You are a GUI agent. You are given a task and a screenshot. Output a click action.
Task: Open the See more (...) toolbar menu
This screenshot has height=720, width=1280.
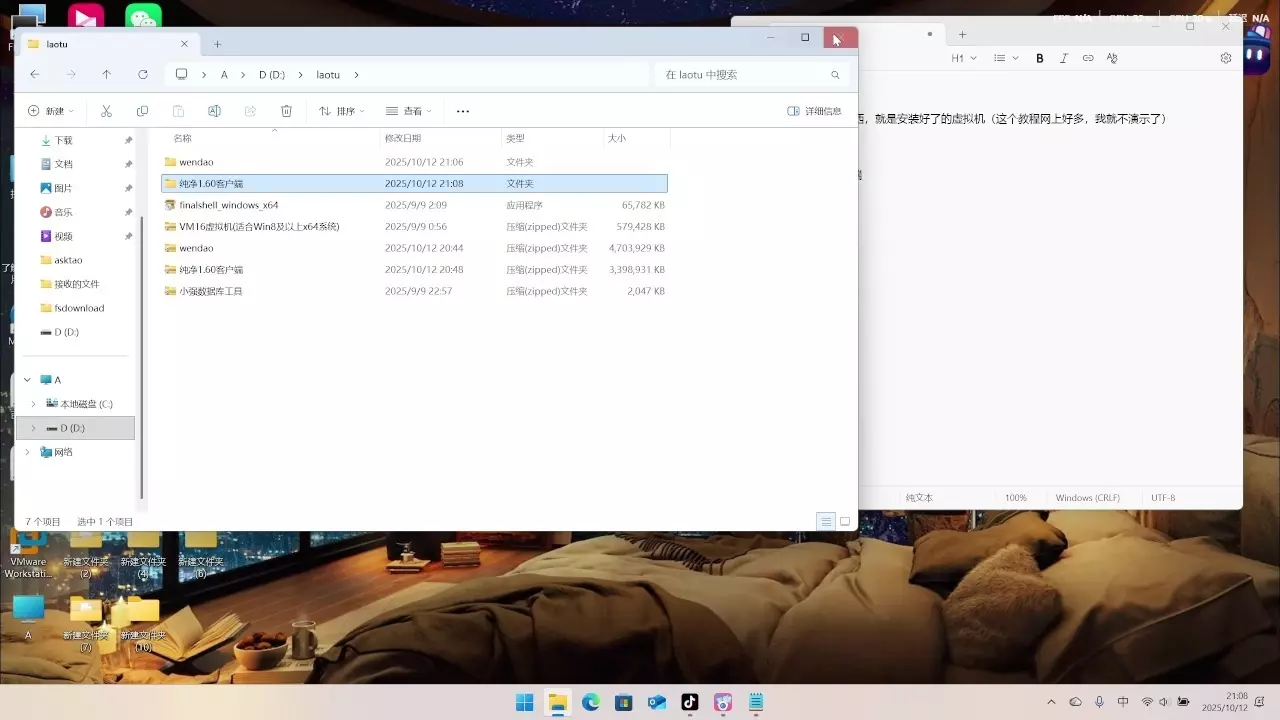(x=462, y=111)
